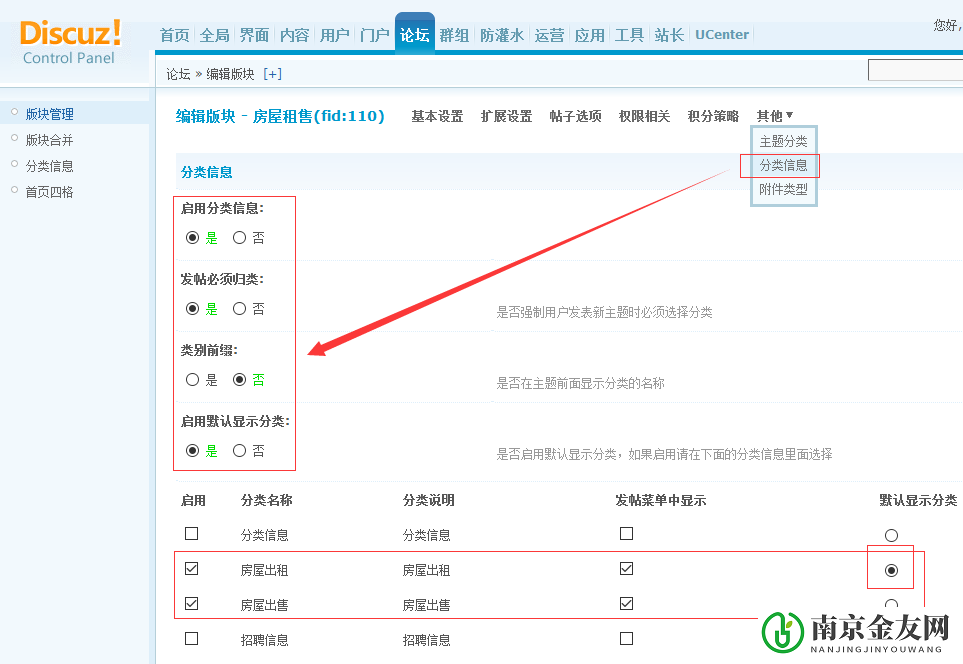Enable 类别前缀 by selecting 是

[x=191, y=379]
